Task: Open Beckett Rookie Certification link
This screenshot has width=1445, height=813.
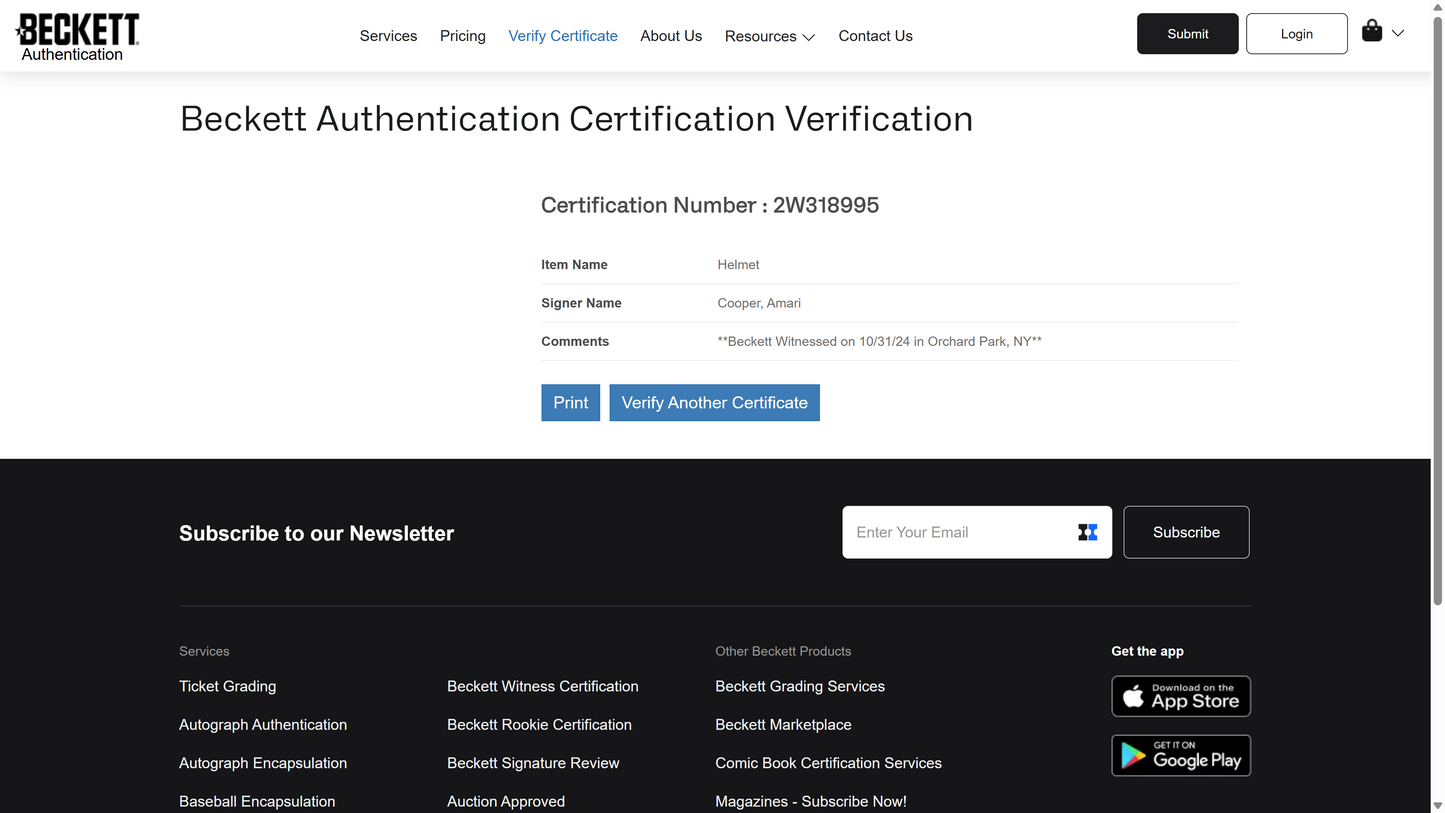Action: pyautogui.click(x=540, y=725)
